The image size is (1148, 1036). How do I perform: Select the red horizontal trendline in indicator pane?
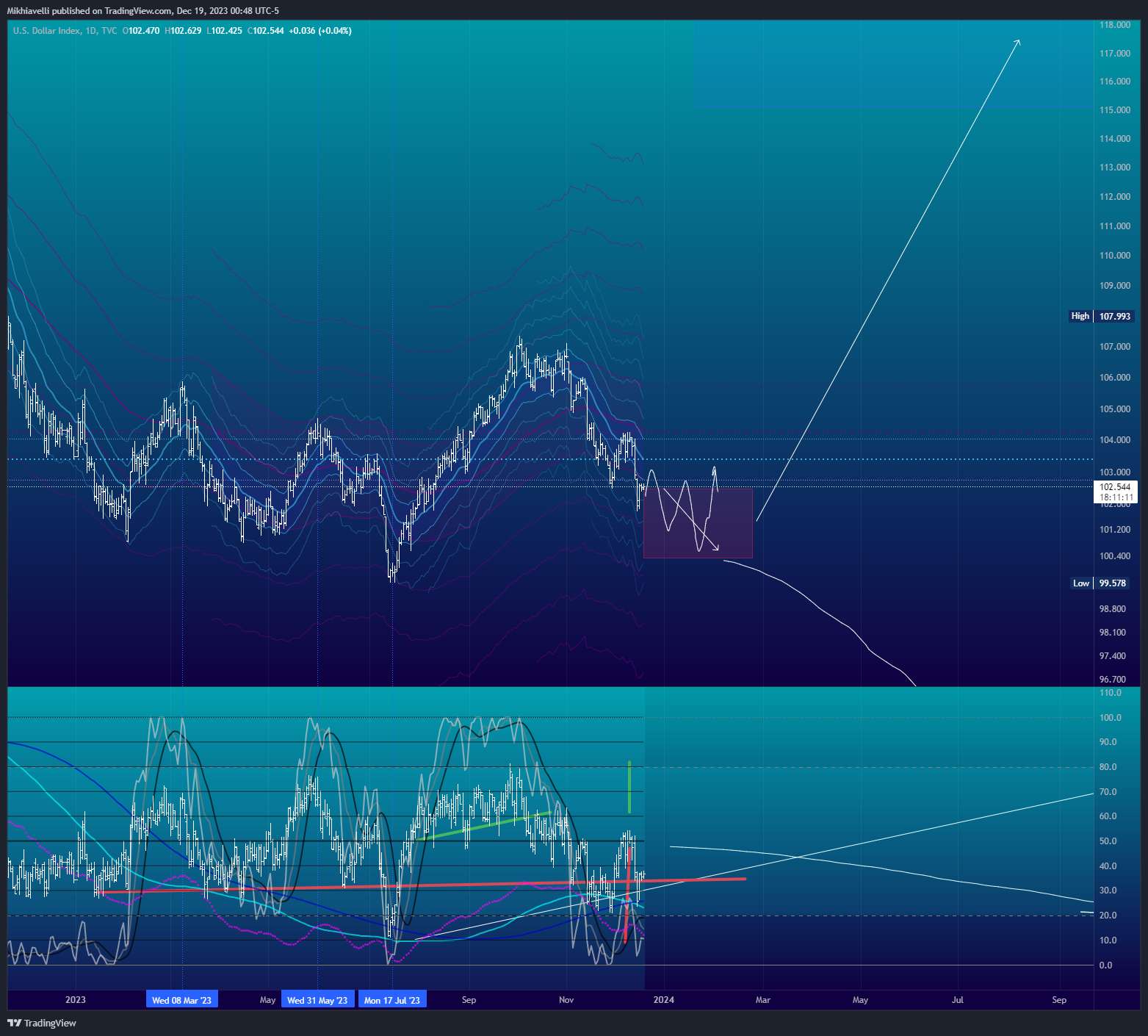click(422, 885)
